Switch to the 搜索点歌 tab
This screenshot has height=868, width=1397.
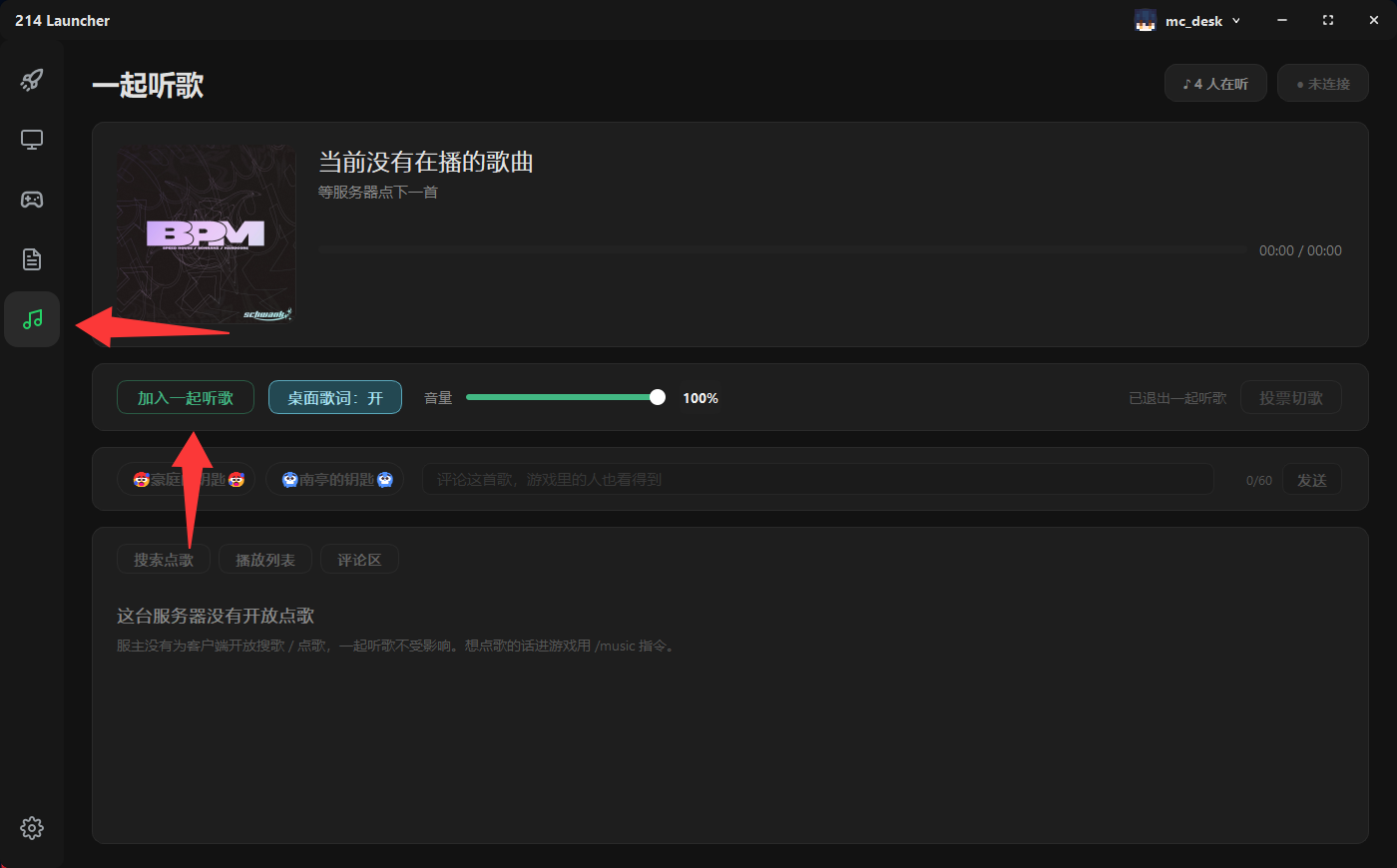[x=164, y=560]
